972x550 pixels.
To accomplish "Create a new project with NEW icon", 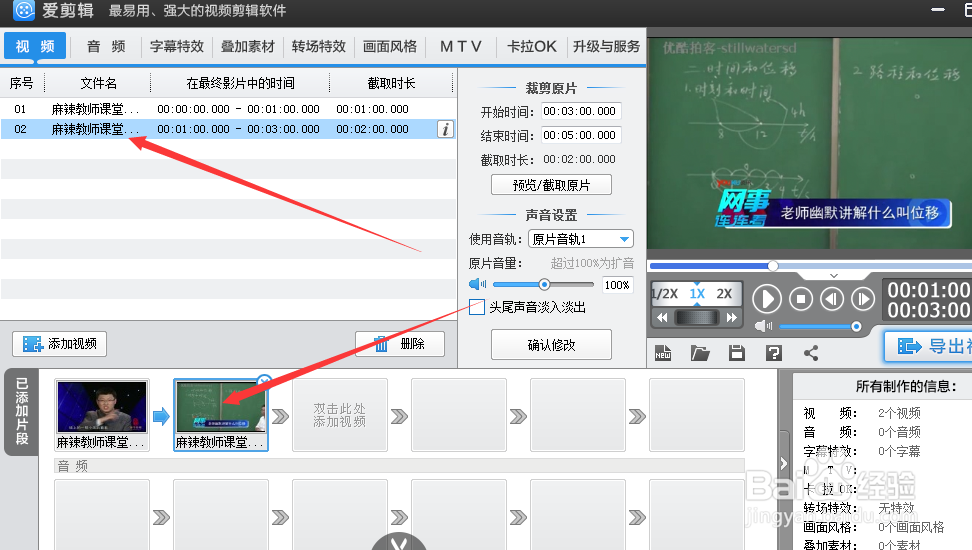I will point(663,353).
